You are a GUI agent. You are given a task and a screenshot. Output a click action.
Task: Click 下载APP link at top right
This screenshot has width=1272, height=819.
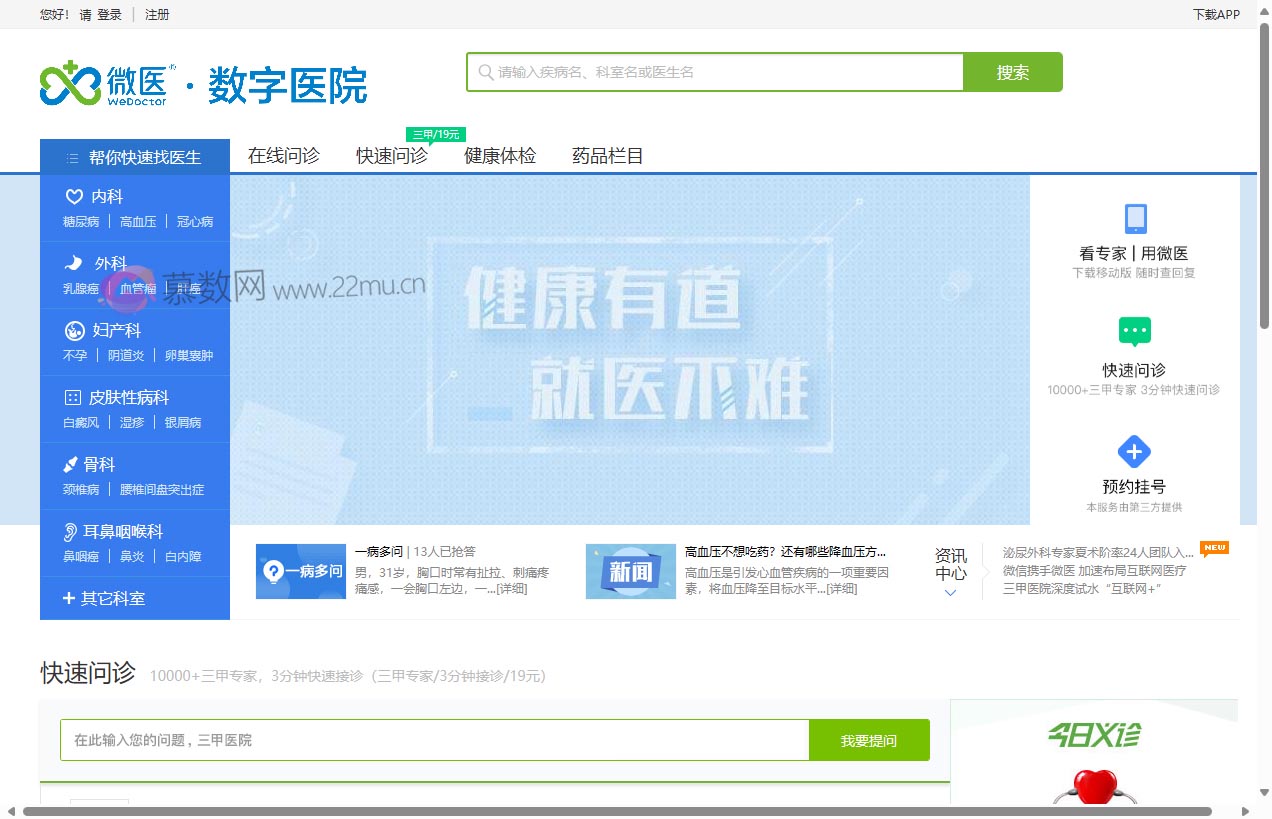click(1216, 14)
